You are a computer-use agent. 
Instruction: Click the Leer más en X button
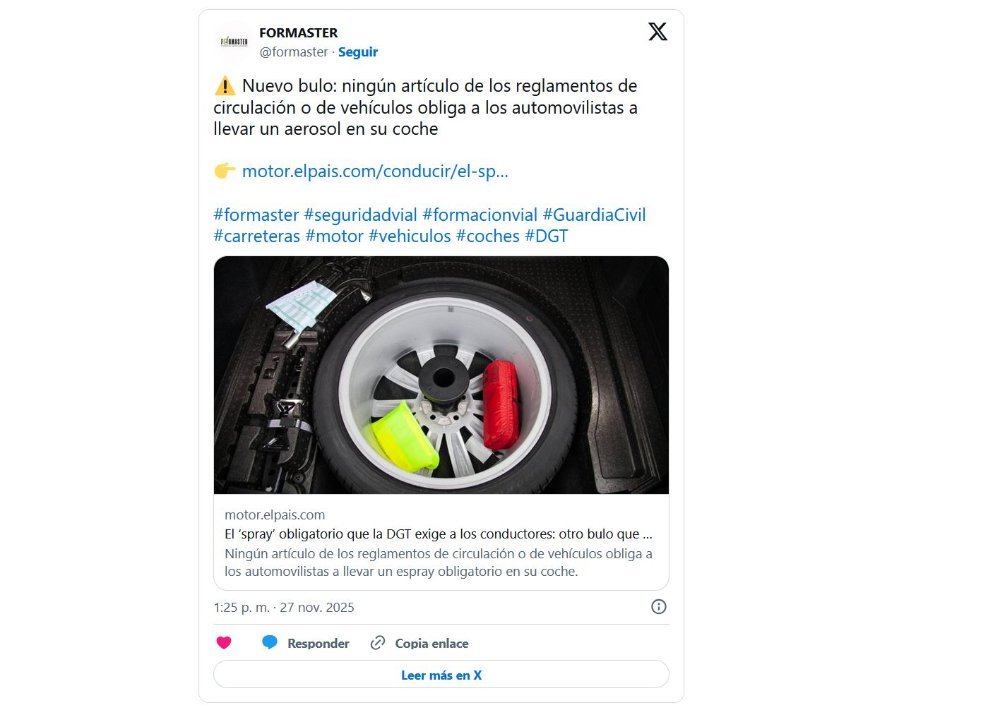pos(441,675)
